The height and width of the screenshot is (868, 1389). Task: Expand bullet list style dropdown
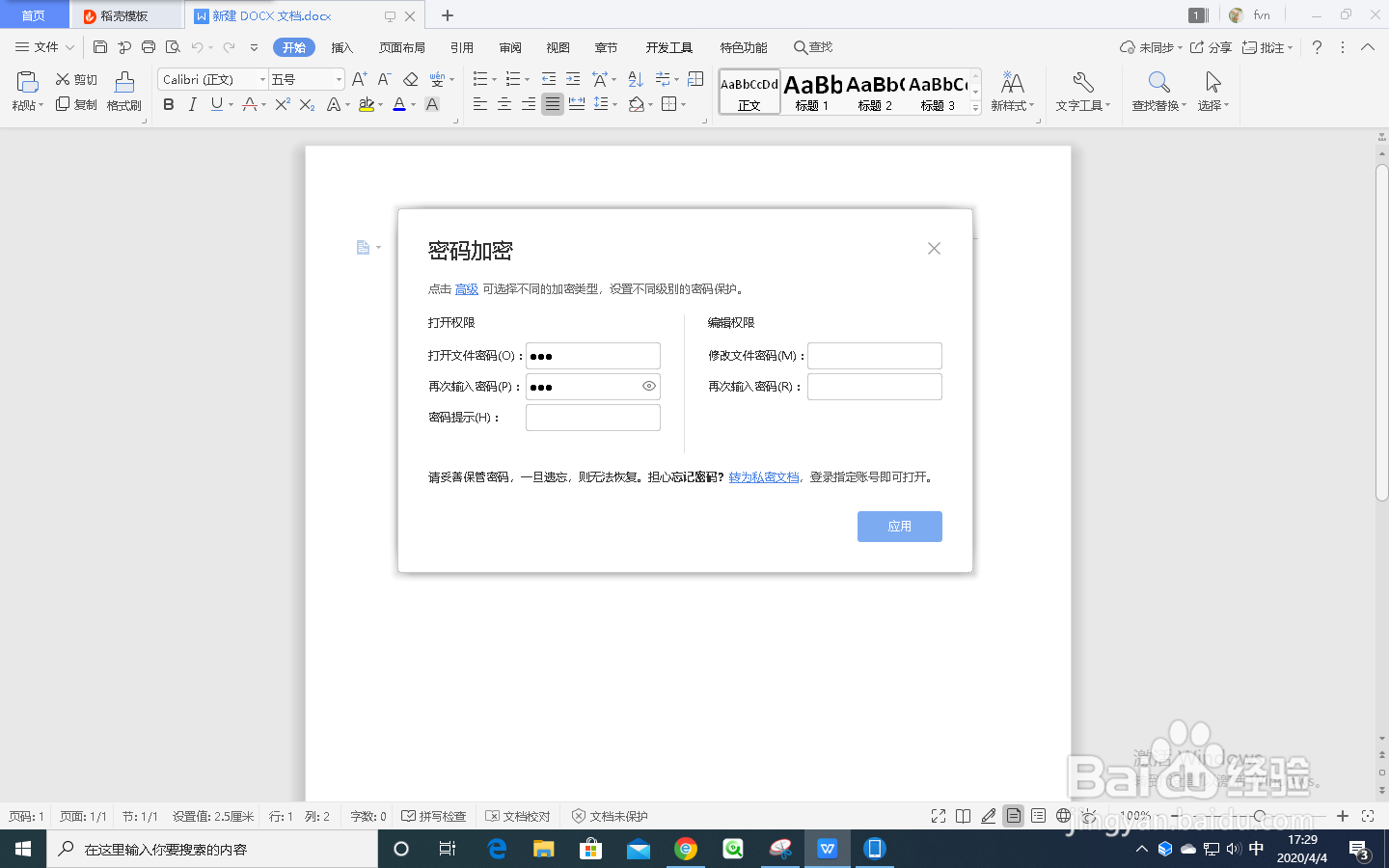pyautogui.click(x=494, y=80)
